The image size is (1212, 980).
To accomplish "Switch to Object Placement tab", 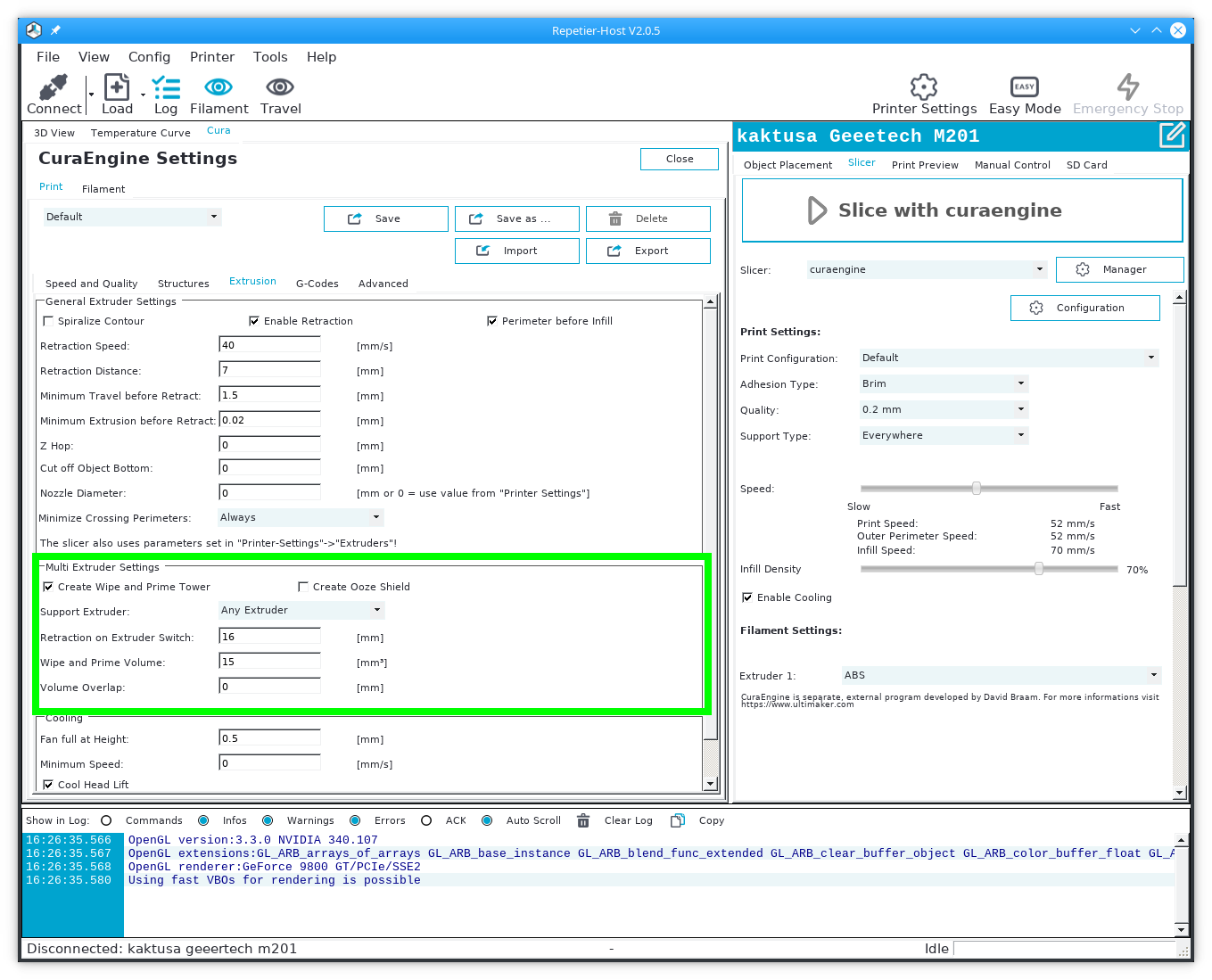I will pyautogui.click(x=787, y=165).
